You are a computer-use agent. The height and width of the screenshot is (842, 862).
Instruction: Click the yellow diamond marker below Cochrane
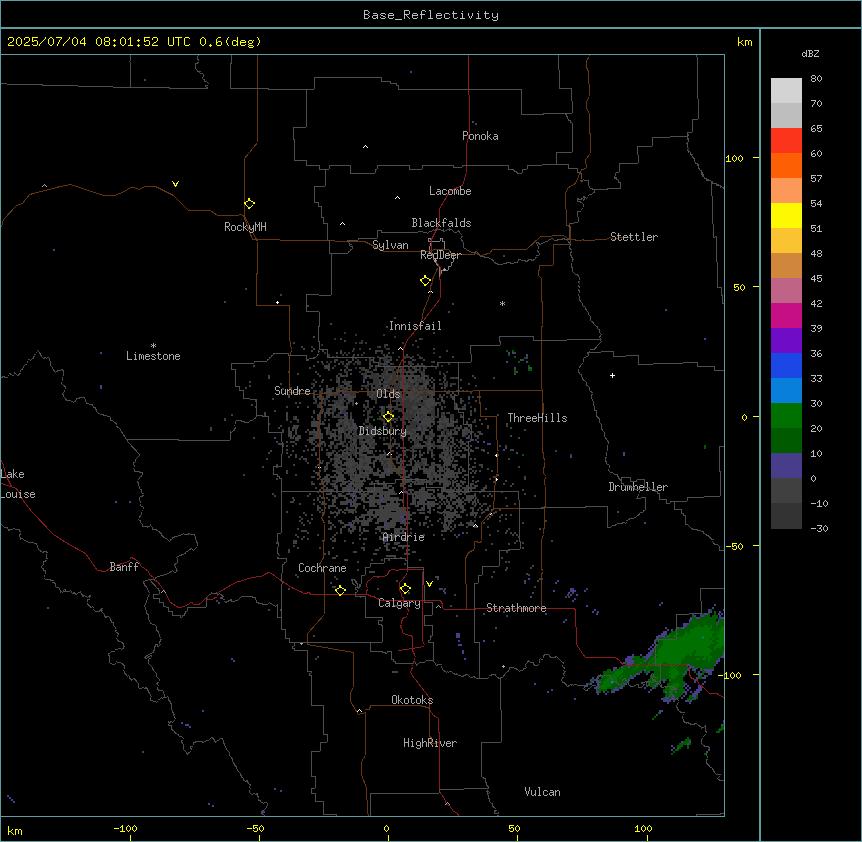(x=340, y=590)
